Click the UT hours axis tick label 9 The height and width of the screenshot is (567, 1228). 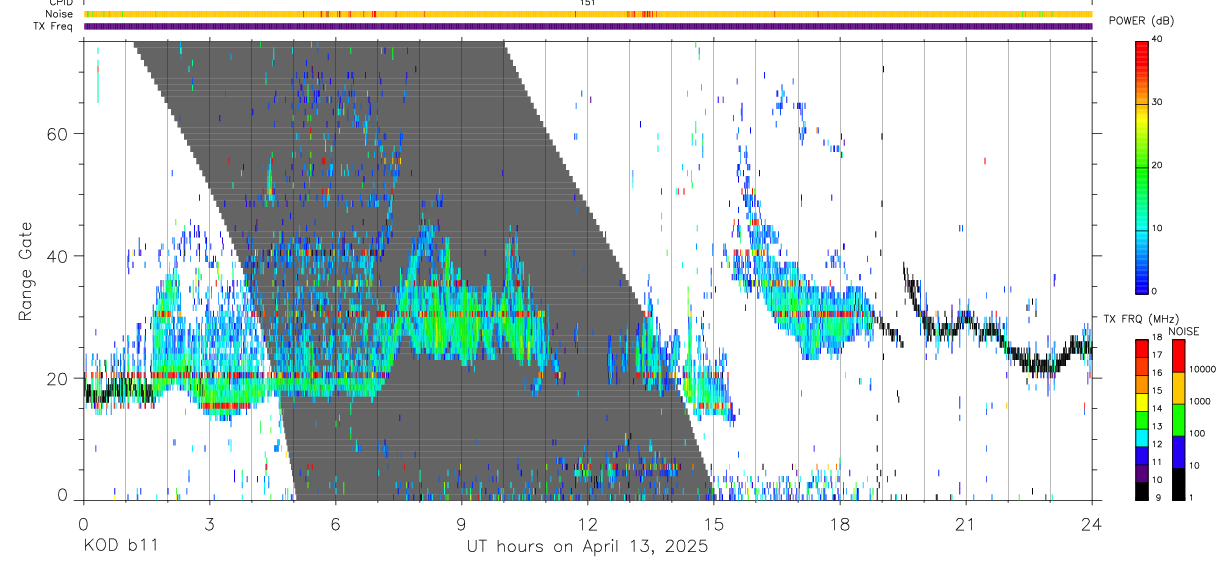[x=461, y=523]
